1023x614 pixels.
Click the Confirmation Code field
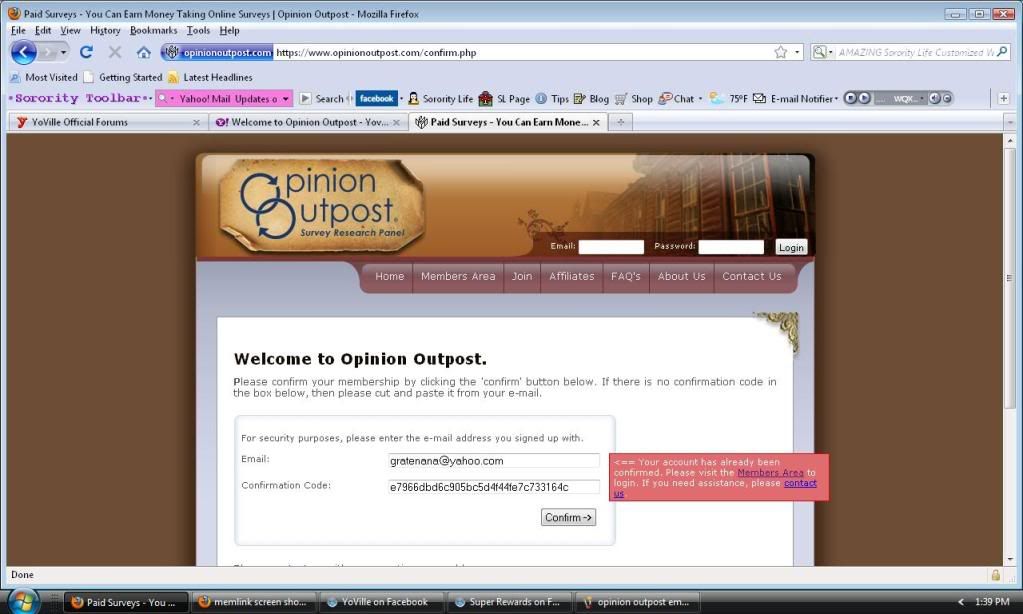(x=493, y=487)
